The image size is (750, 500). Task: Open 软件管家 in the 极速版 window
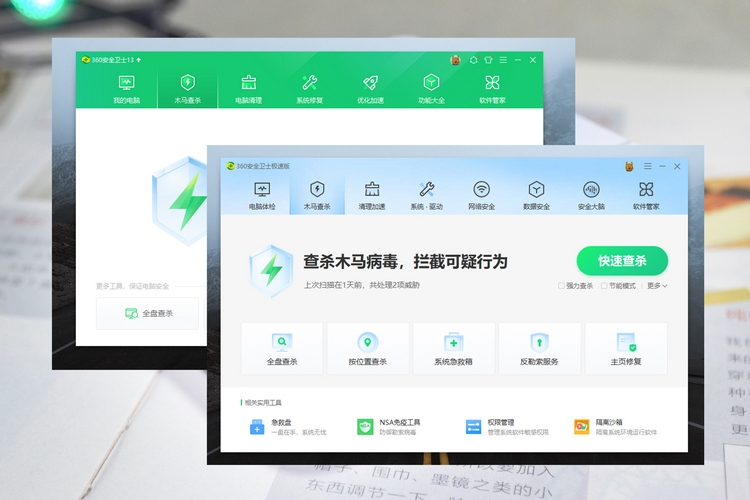(x=646, y=196)
